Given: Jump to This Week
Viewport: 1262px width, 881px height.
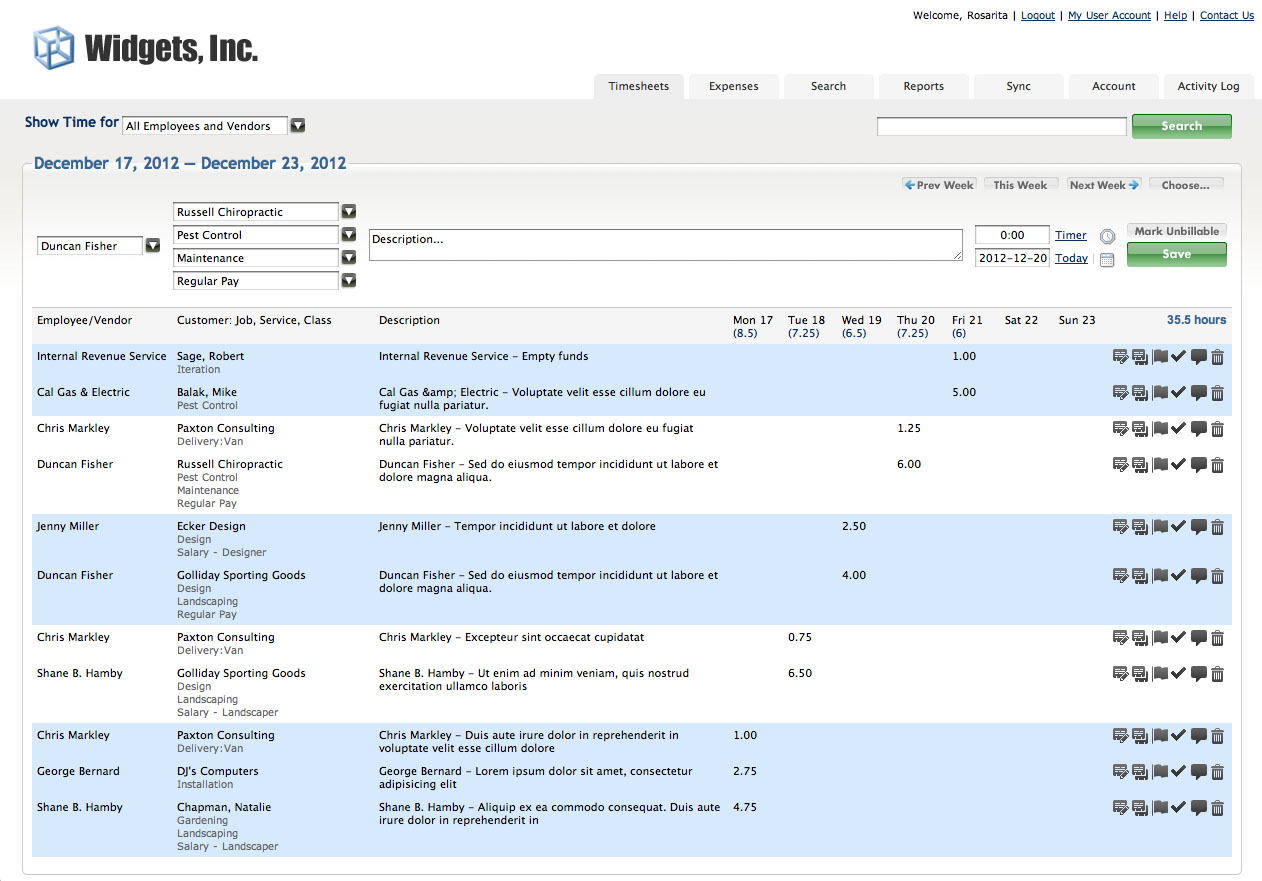Looking at the screenshot, I should (x=1020, y=185).
